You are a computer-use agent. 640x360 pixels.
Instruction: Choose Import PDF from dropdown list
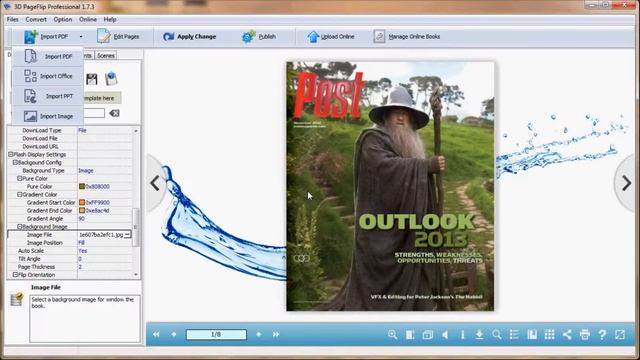pyautogui.click(x=48, y=56)
